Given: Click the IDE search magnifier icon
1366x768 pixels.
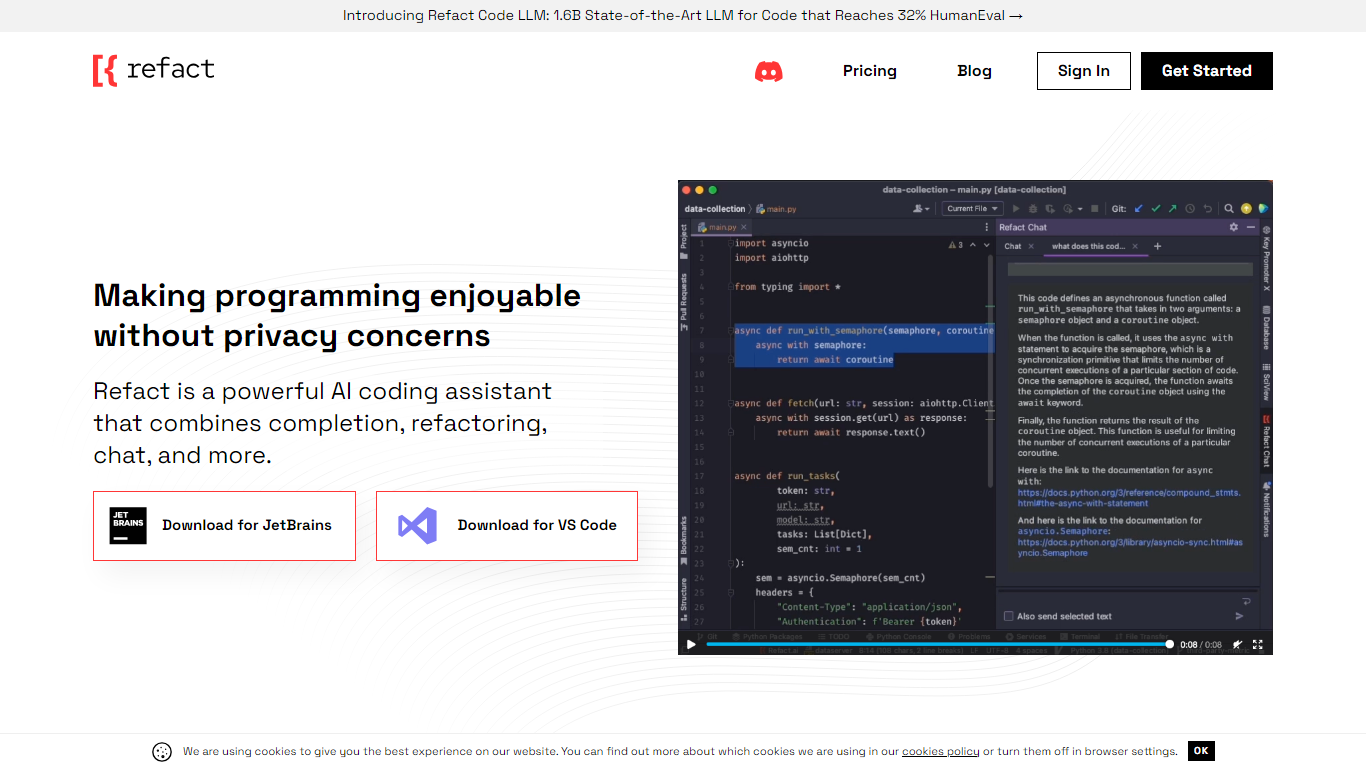Looking at the screenshot, I should 1229,209.
